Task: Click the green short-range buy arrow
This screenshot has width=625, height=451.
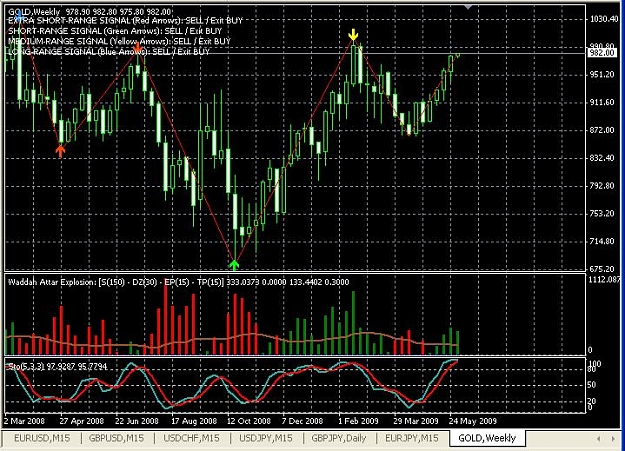Action: pos(234,265)
